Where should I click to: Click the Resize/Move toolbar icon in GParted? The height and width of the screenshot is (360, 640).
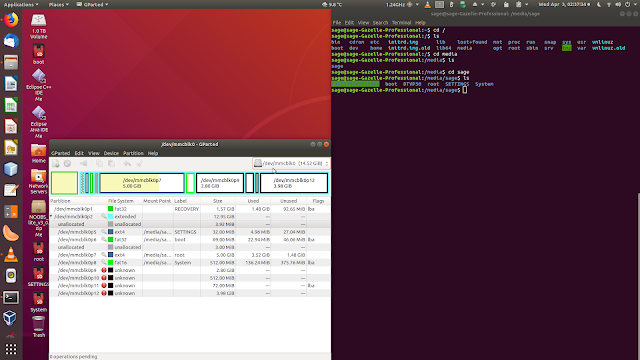[84, 164]
